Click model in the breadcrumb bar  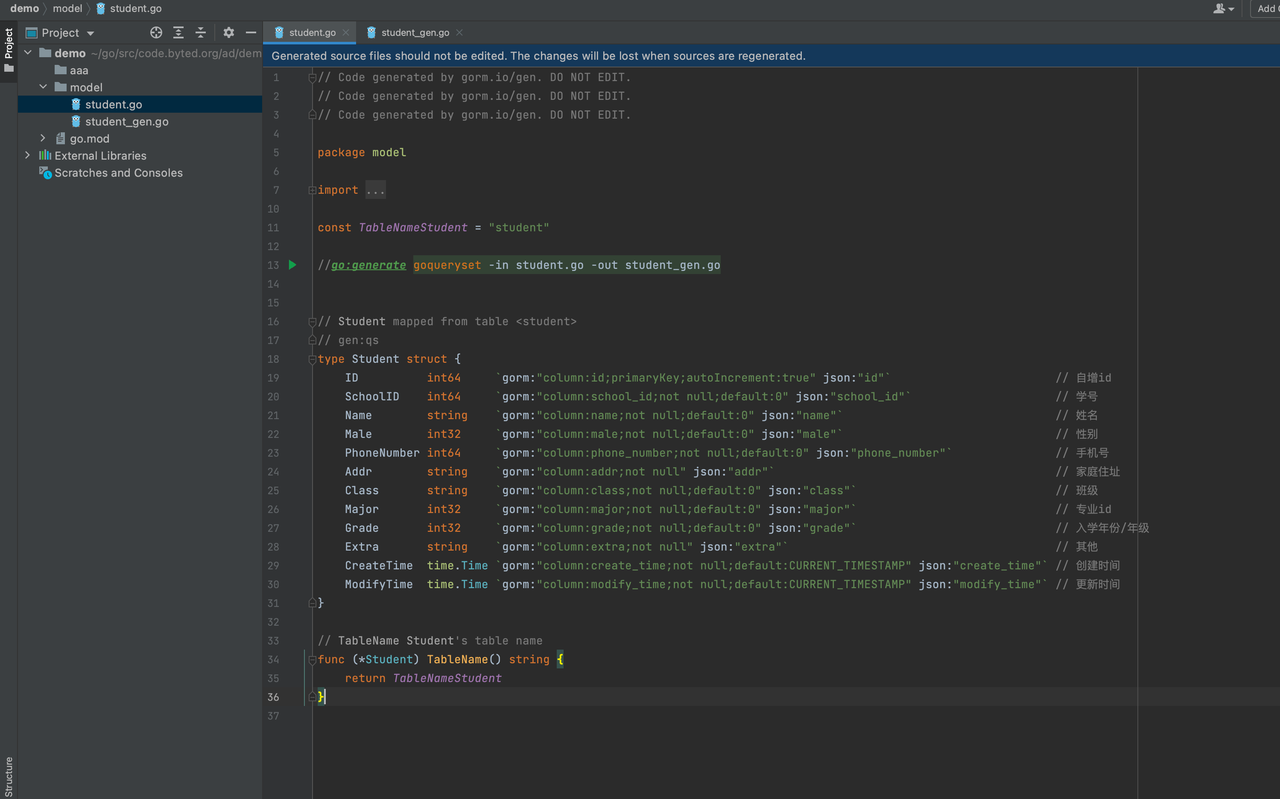pos(67,8)
